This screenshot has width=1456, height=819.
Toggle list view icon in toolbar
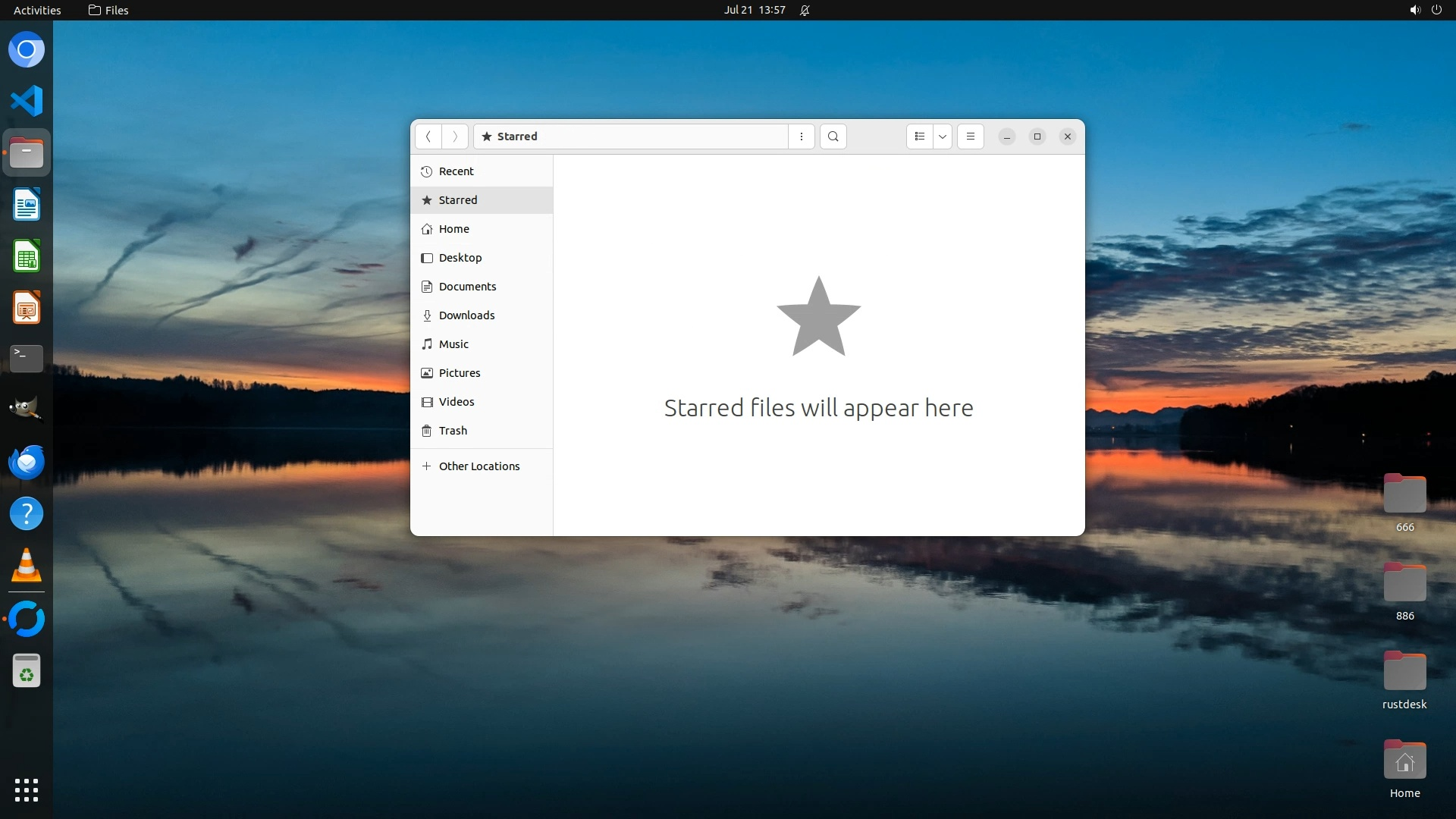[919, 136]
